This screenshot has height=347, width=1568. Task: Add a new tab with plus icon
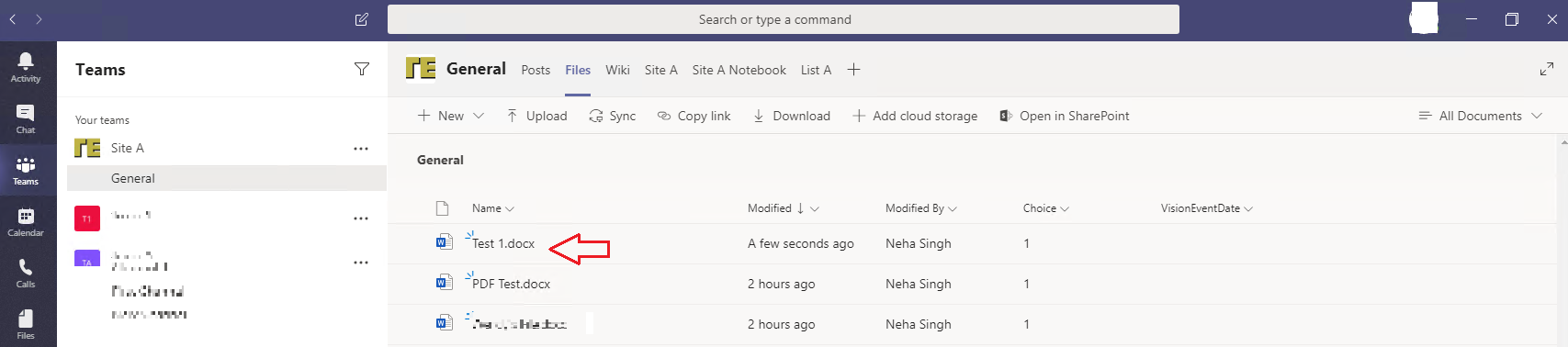pos(853,70)
